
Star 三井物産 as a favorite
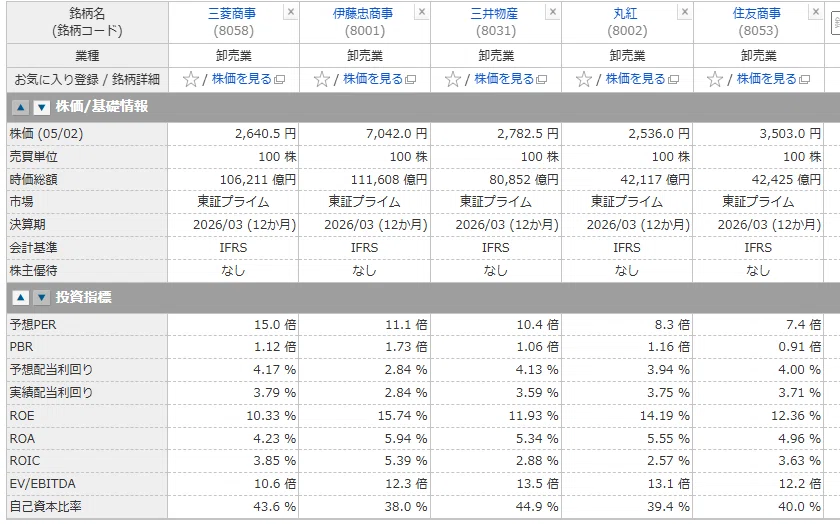[x=453, y=79]
